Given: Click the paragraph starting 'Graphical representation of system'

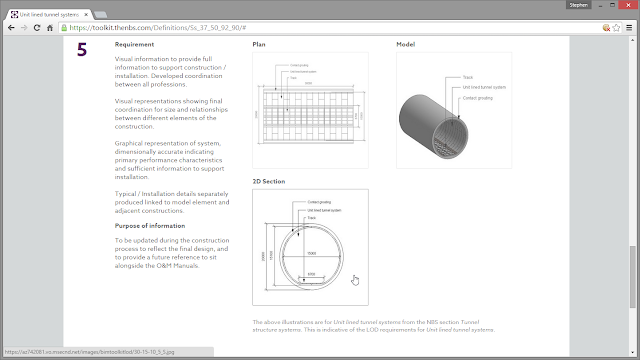Looking at the screenshot, I should [x=169, y=160].
